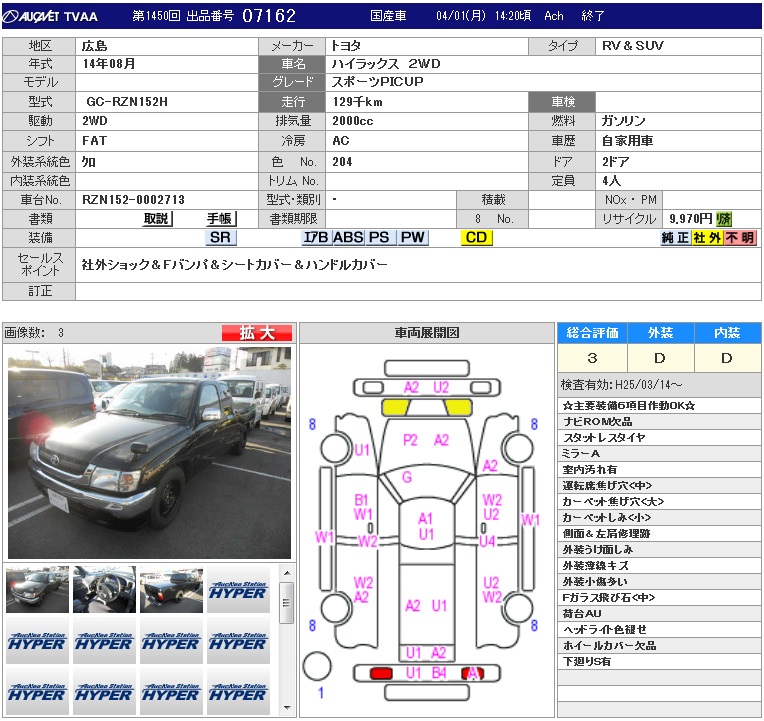764x721 pixels.
Task: Click the red 拡大 enlarge button
Action: [x=256, y=333]
